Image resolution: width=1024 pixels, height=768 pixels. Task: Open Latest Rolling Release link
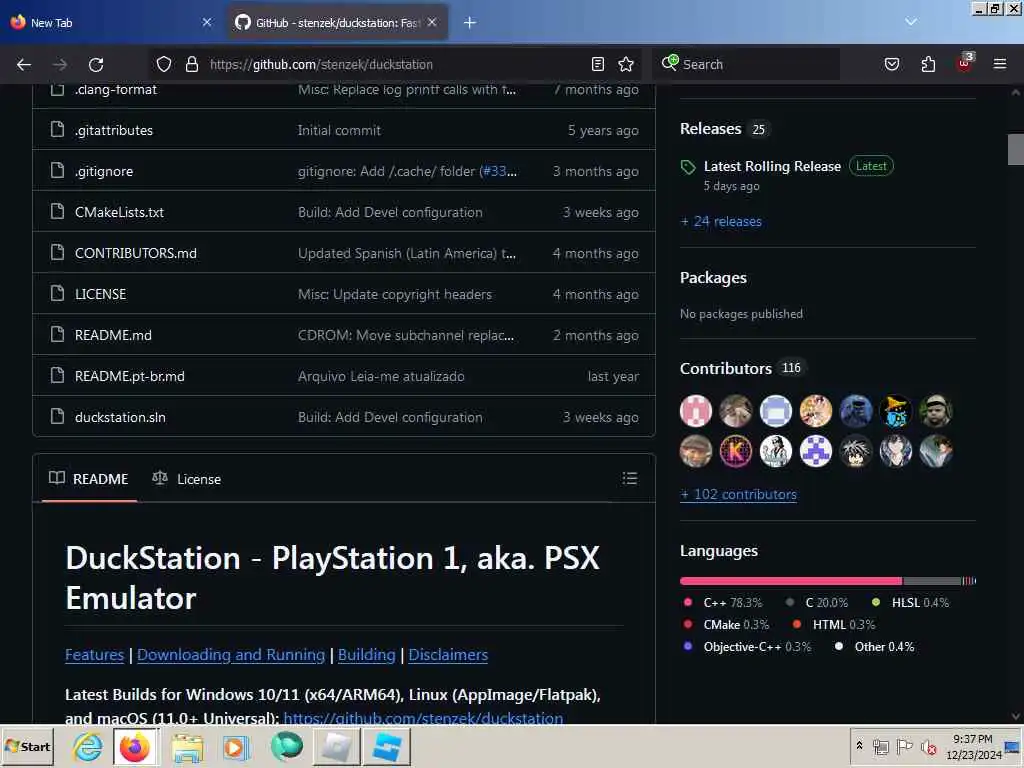772,166
